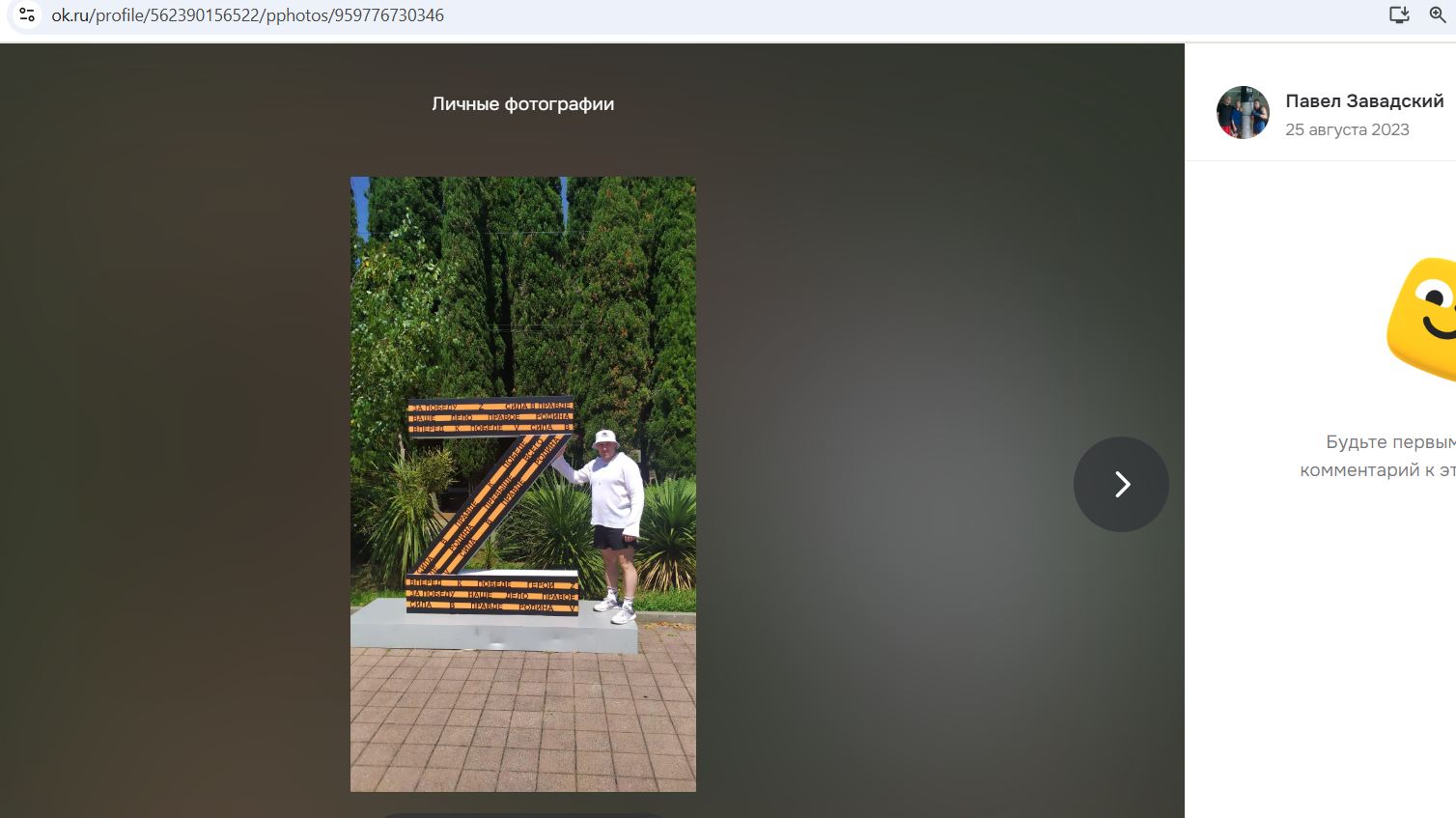Click the grey pedestal under the monument
Viewport: 1456px width, 818px height.
[493, 626]
